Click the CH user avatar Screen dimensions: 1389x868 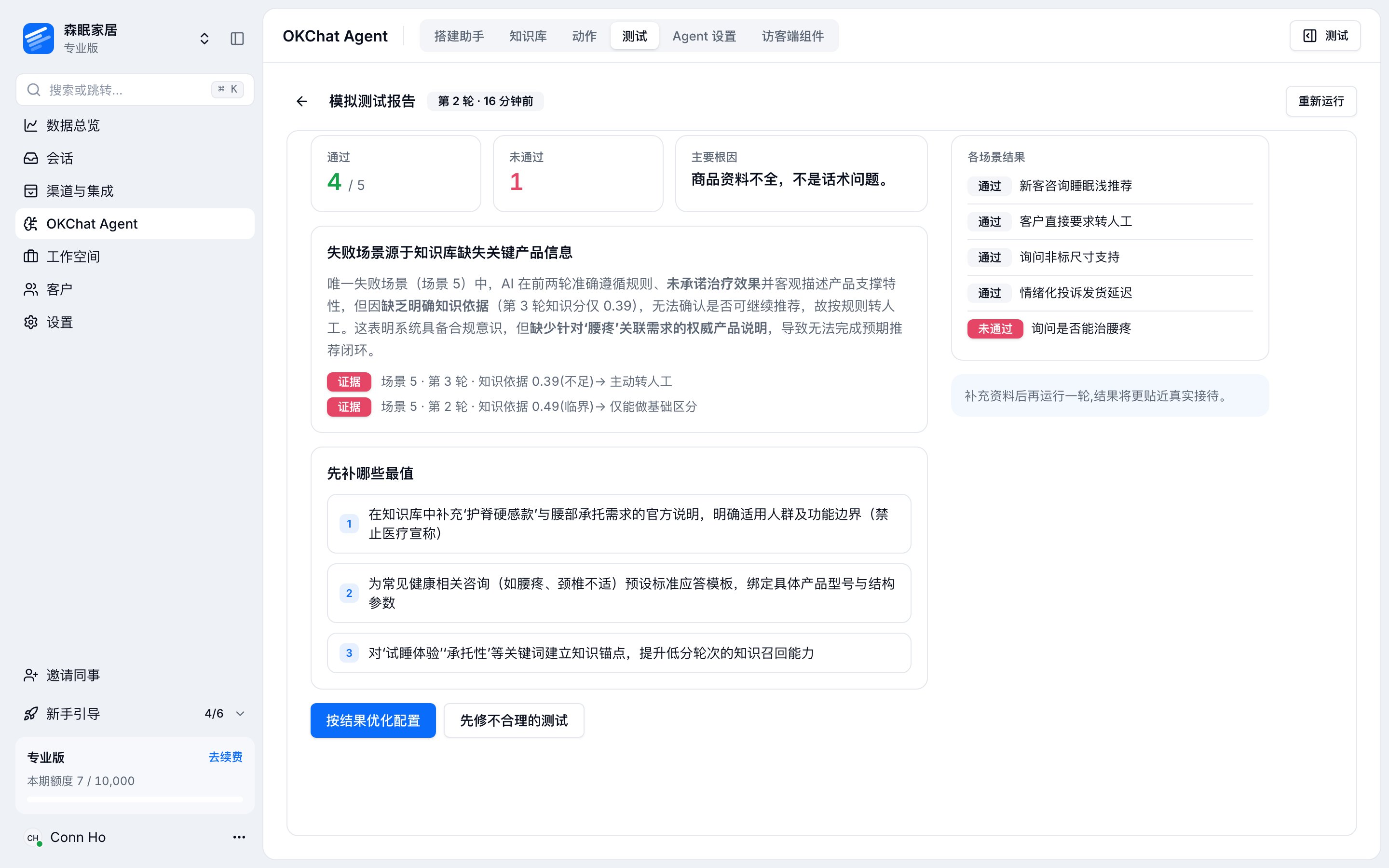(33, 838)
